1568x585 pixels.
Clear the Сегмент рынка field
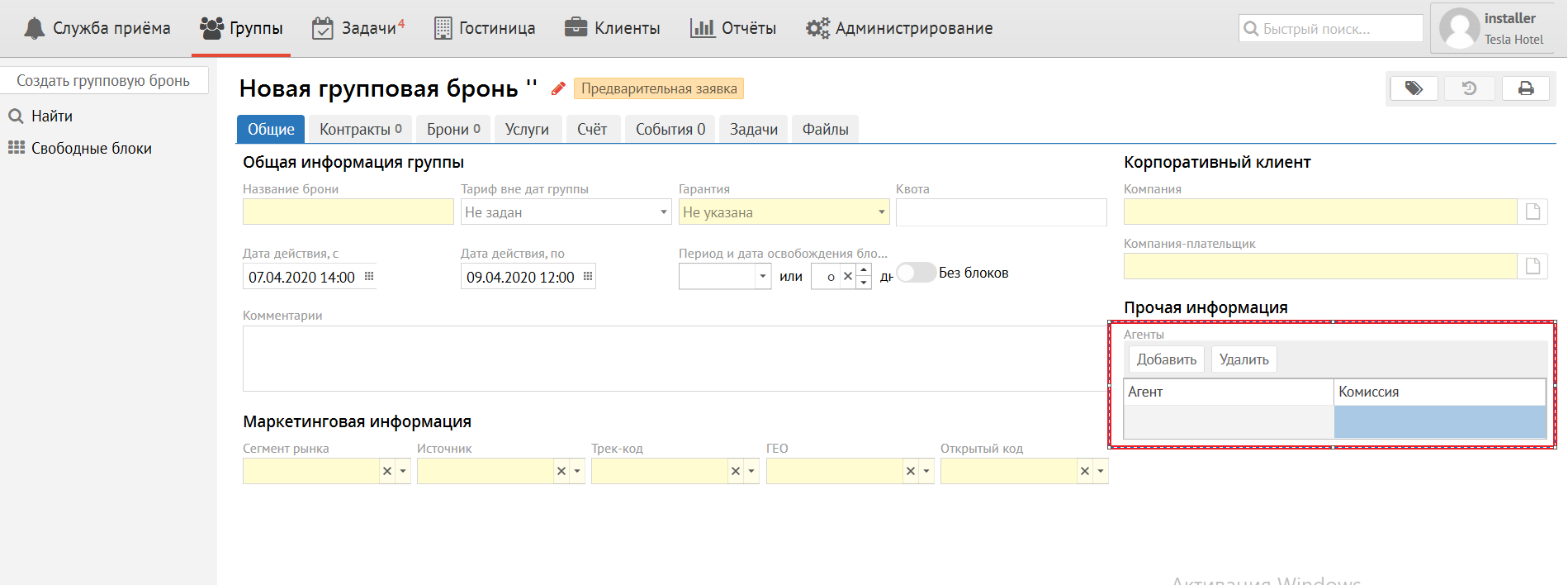pos(386,471)
